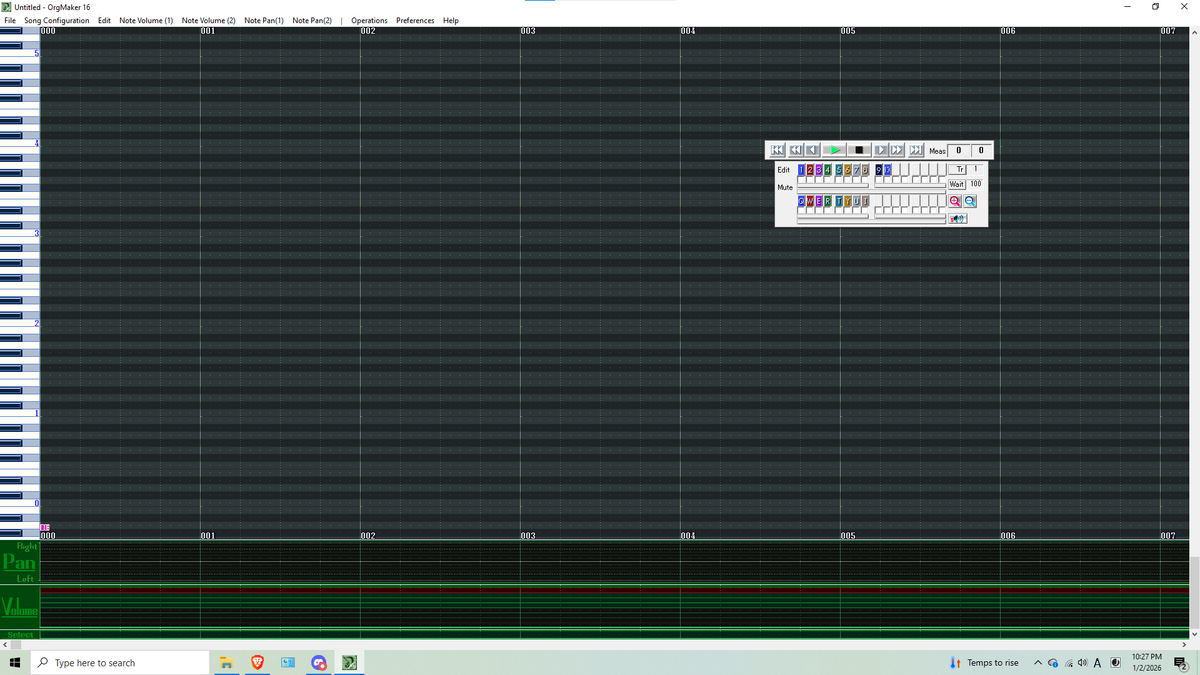Viewport: 1200px width, 675px height.
Task: Open the Song Configuration menu
Action: pyautogui.click(x=56, y=20)
